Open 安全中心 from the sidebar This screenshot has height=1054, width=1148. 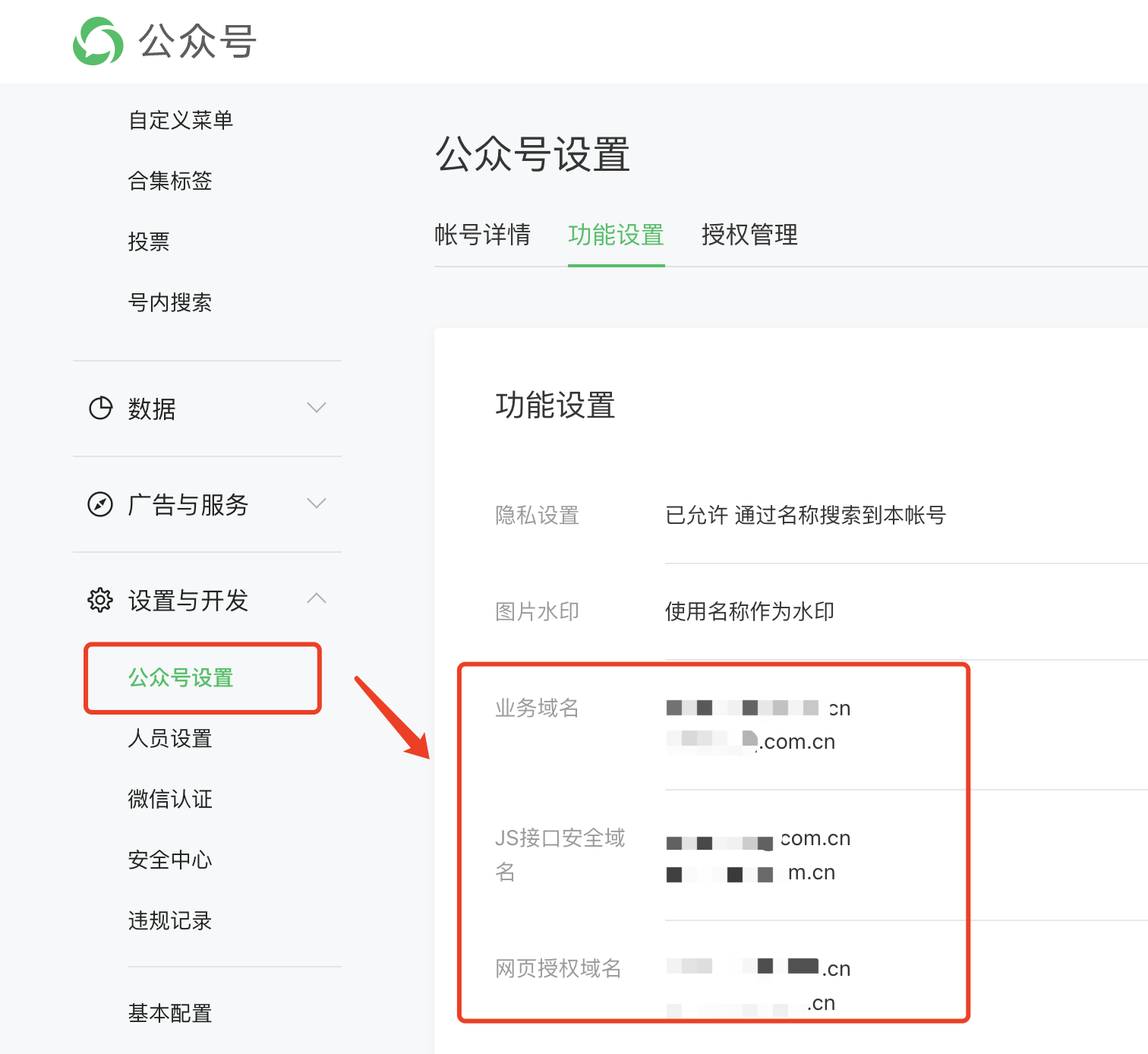(x=170, y=860)
